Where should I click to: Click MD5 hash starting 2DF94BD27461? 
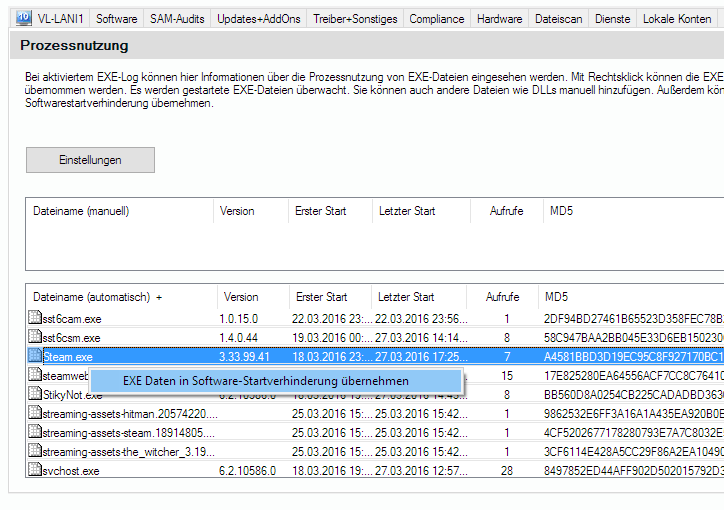pyautogui.click(x=634, y=319)
